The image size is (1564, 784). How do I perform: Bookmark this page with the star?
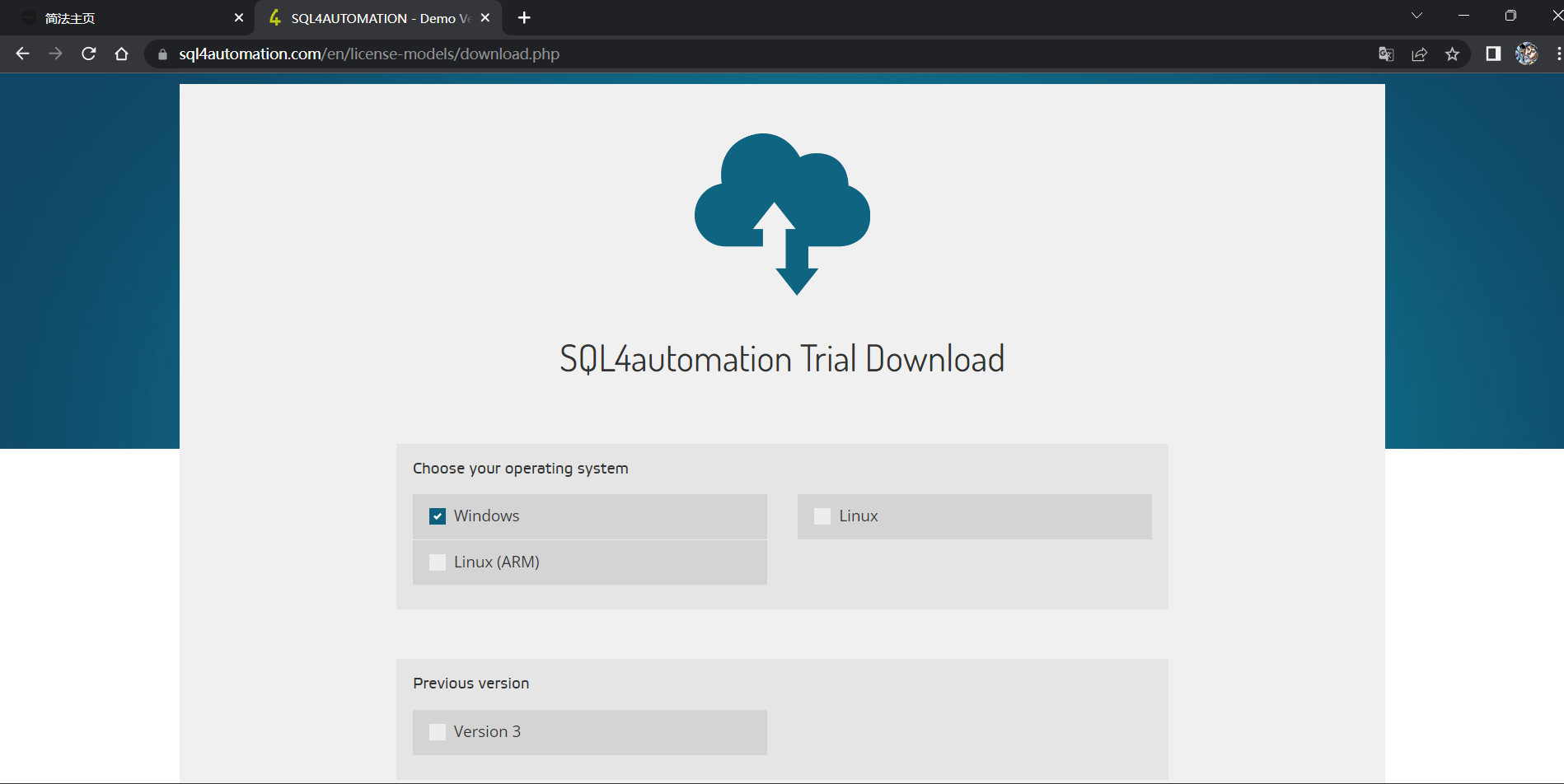(x=1452, y=54)
